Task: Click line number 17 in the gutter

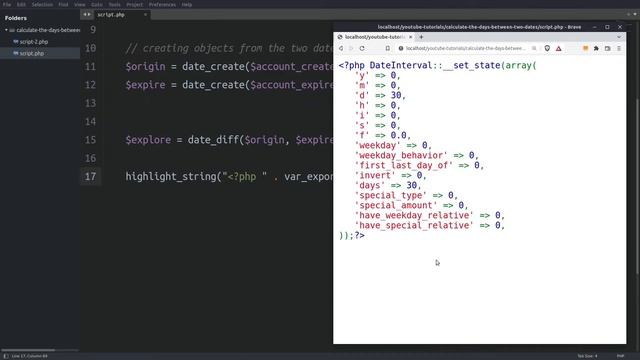Action: pos(90,176)
